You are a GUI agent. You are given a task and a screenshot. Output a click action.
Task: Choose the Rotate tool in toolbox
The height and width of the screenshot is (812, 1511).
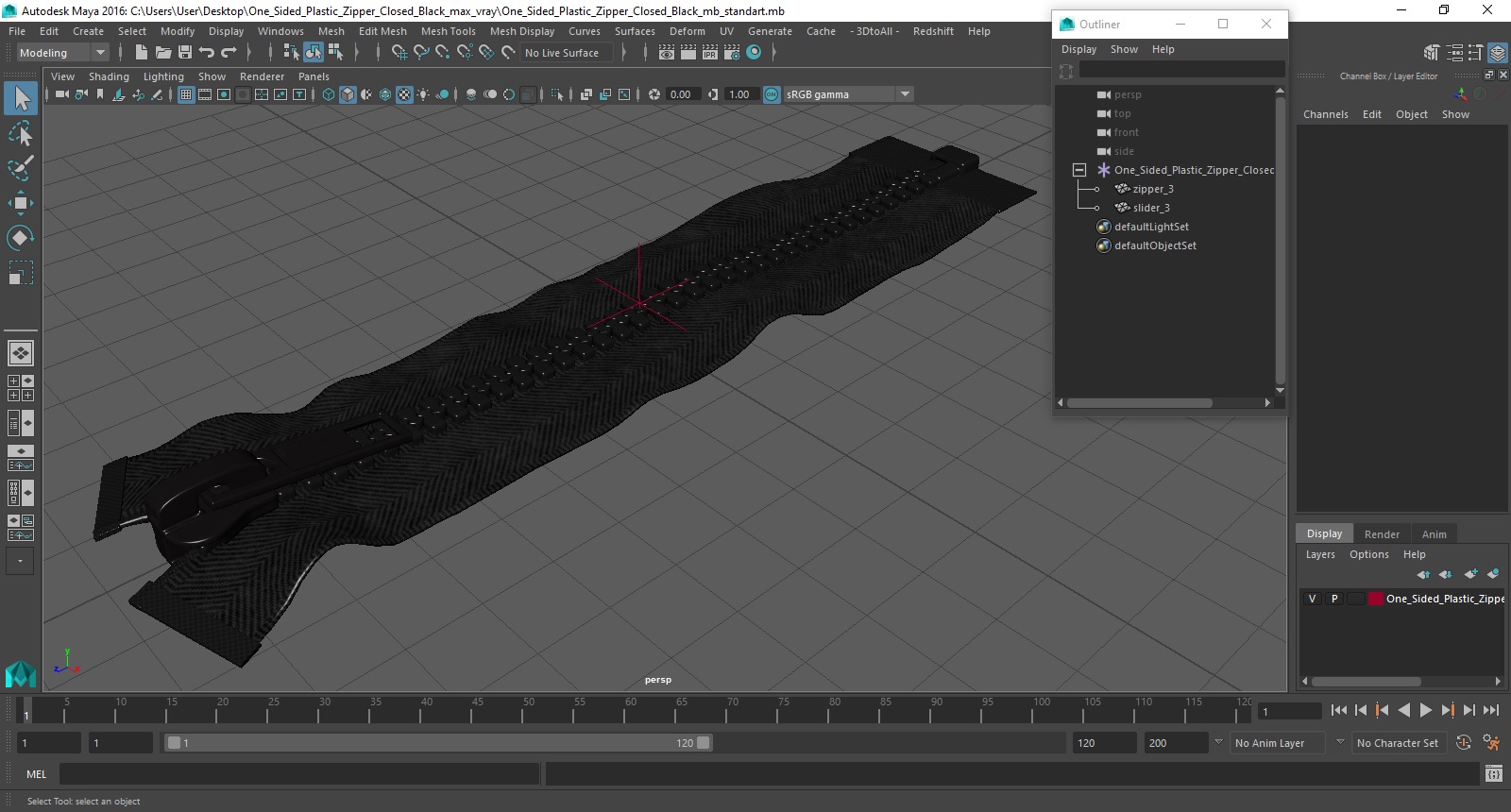[21, 238]
